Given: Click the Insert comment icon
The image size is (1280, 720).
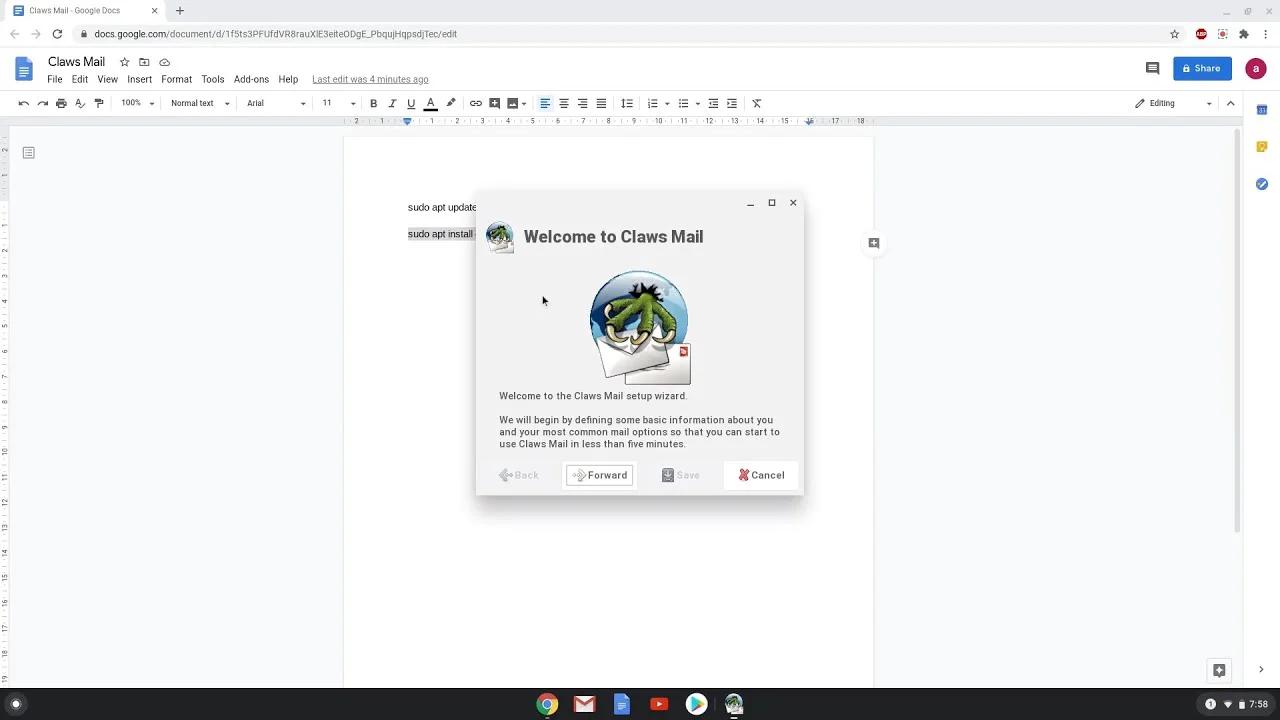Looking at the screenshot, I should (493, 103).
